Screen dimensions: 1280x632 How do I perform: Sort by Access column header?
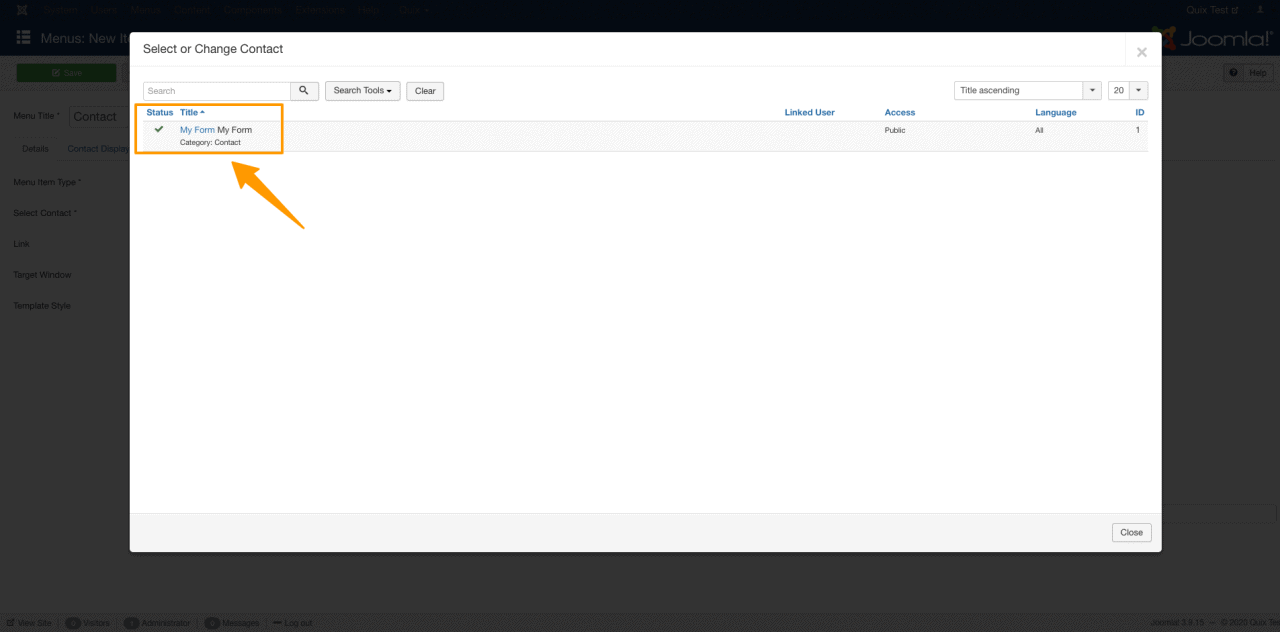(900, 112)
